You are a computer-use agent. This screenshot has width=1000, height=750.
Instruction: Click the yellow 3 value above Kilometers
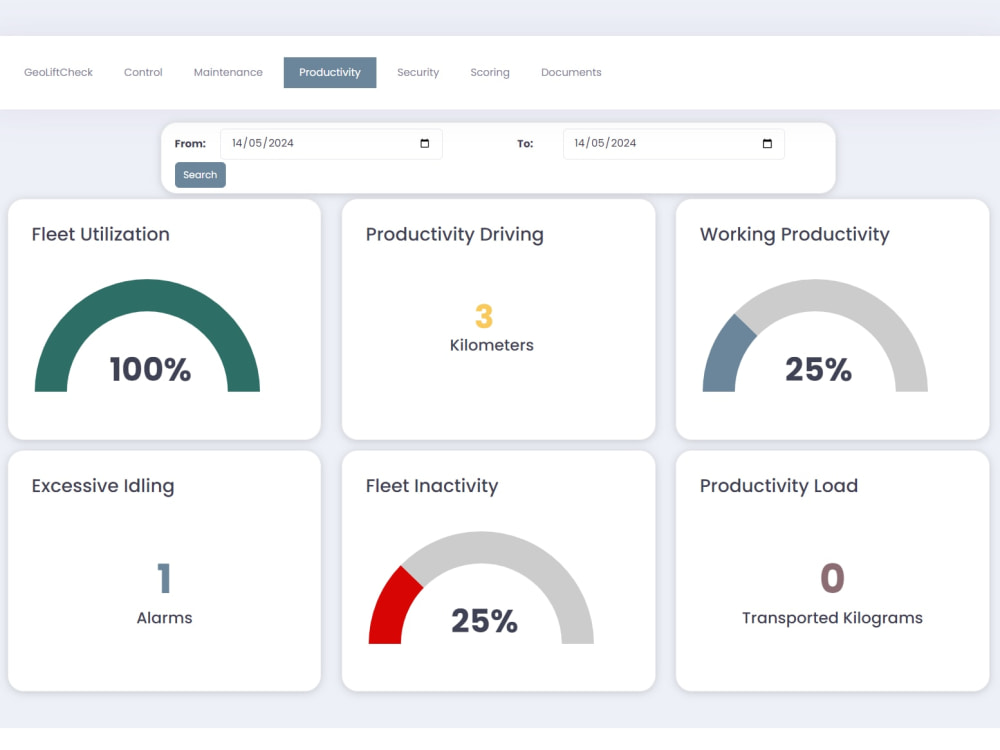click(484, 316)
